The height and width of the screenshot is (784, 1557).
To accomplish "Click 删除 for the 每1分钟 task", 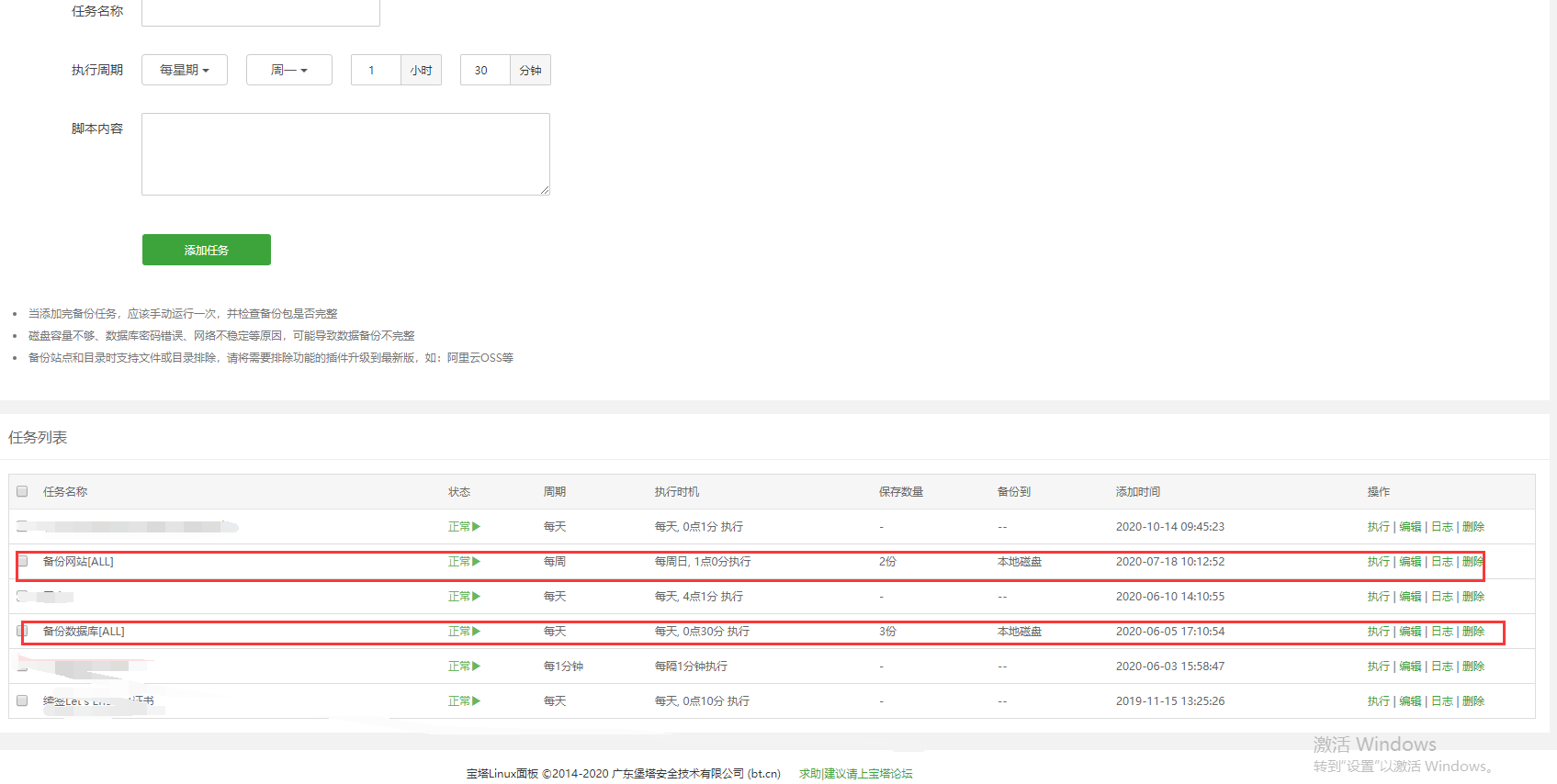I will tap(1473, 666).
